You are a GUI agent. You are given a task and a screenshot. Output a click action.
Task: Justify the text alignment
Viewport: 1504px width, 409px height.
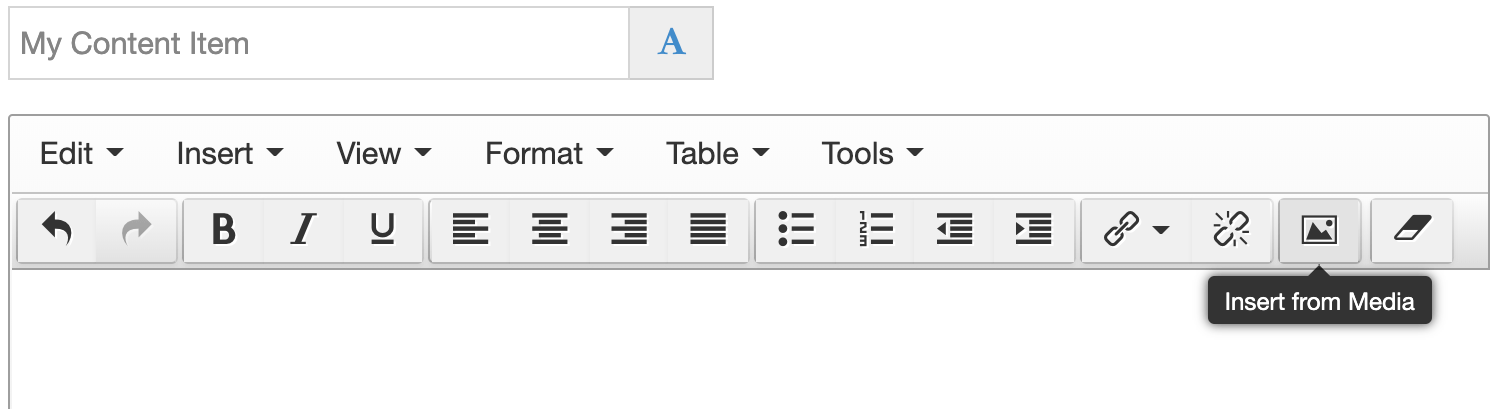click(708, 231)
